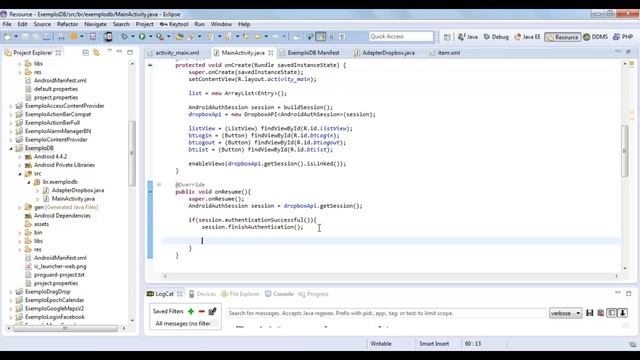Image resolution: width=640 pixels, height=360 pixels.
Task: Select All messages (no filter) entry
Action: (183, 324)
